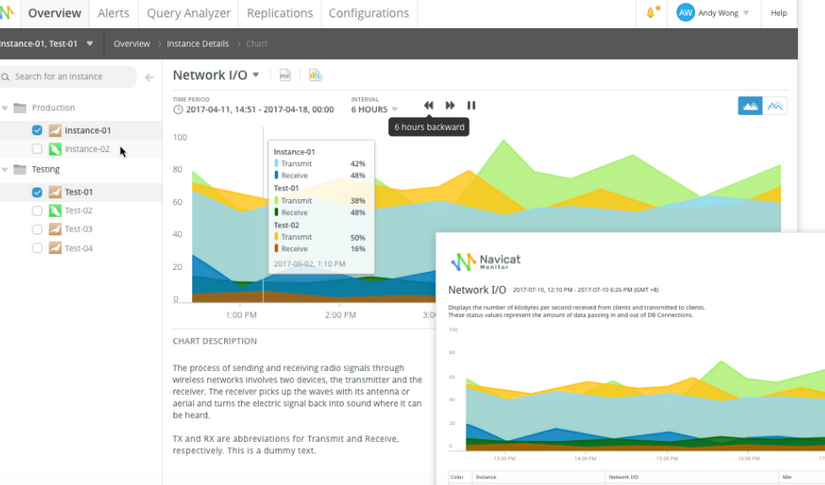This screenshot has width=825, height=485.
Task: Expand the Andy Wong account dropdown
Action: pos(746,13)
